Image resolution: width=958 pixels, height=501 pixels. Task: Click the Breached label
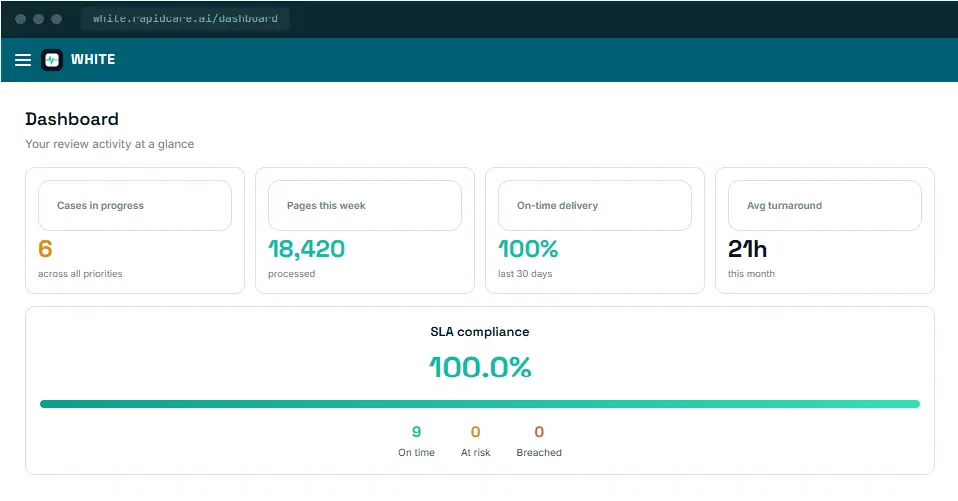coord(539,453)
